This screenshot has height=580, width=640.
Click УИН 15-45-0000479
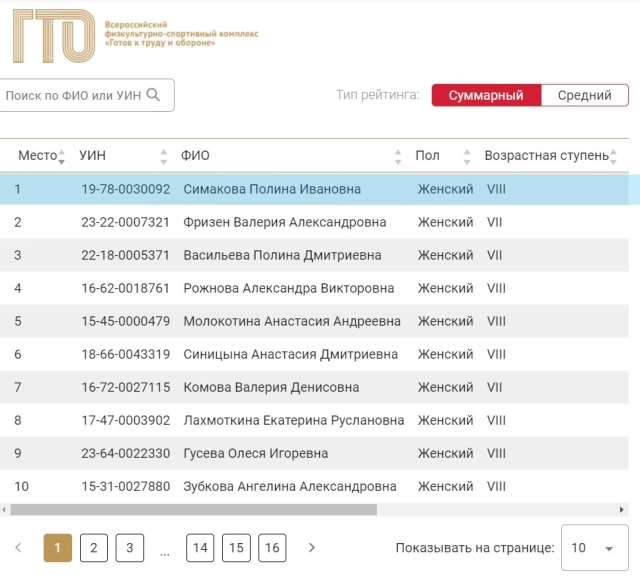click(x=125, y=321)
